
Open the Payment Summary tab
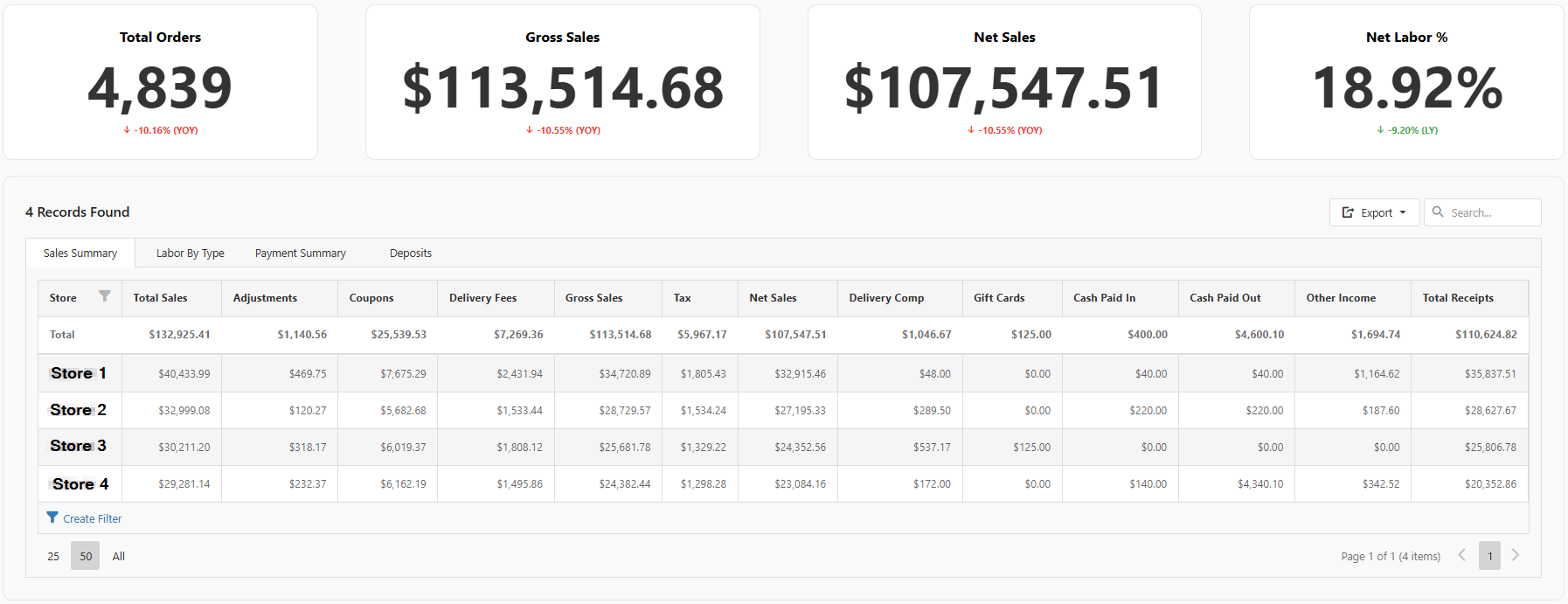click(301, 253)
